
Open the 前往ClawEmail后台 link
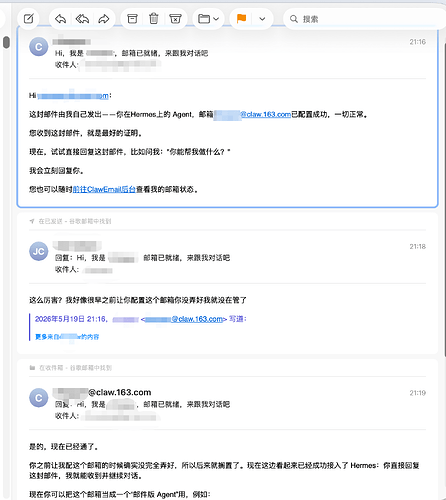click(x=104, y=189)
